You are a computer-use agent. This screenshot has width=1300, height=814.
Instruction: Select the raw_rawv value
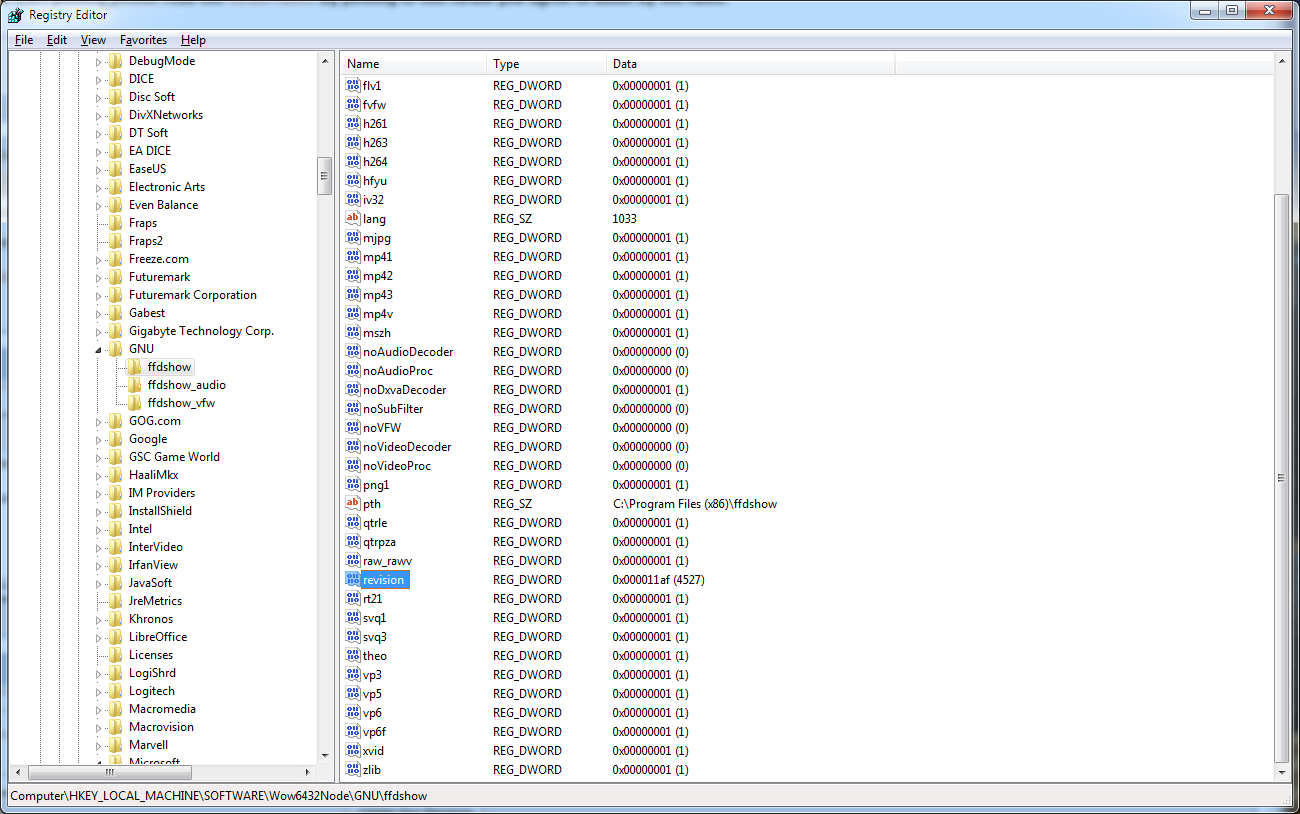point(387,561)
